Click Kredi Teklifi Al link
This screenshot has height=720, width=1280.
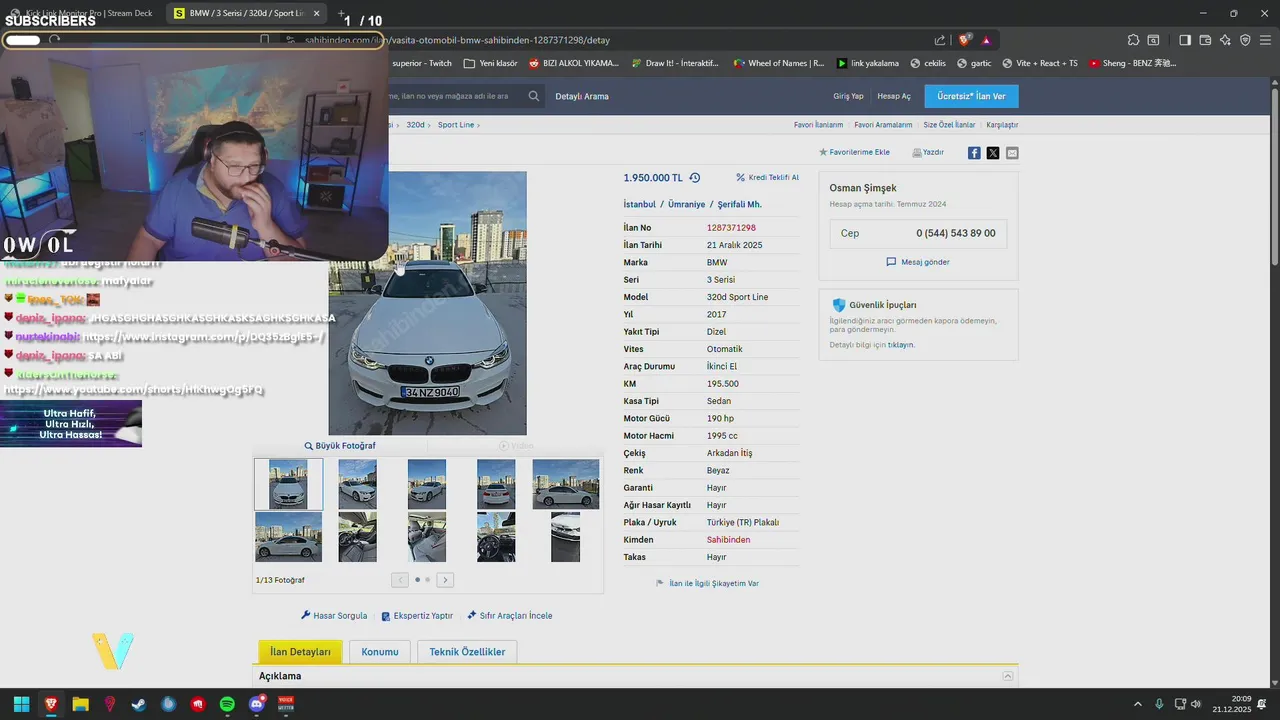click(x=767, y=177)
